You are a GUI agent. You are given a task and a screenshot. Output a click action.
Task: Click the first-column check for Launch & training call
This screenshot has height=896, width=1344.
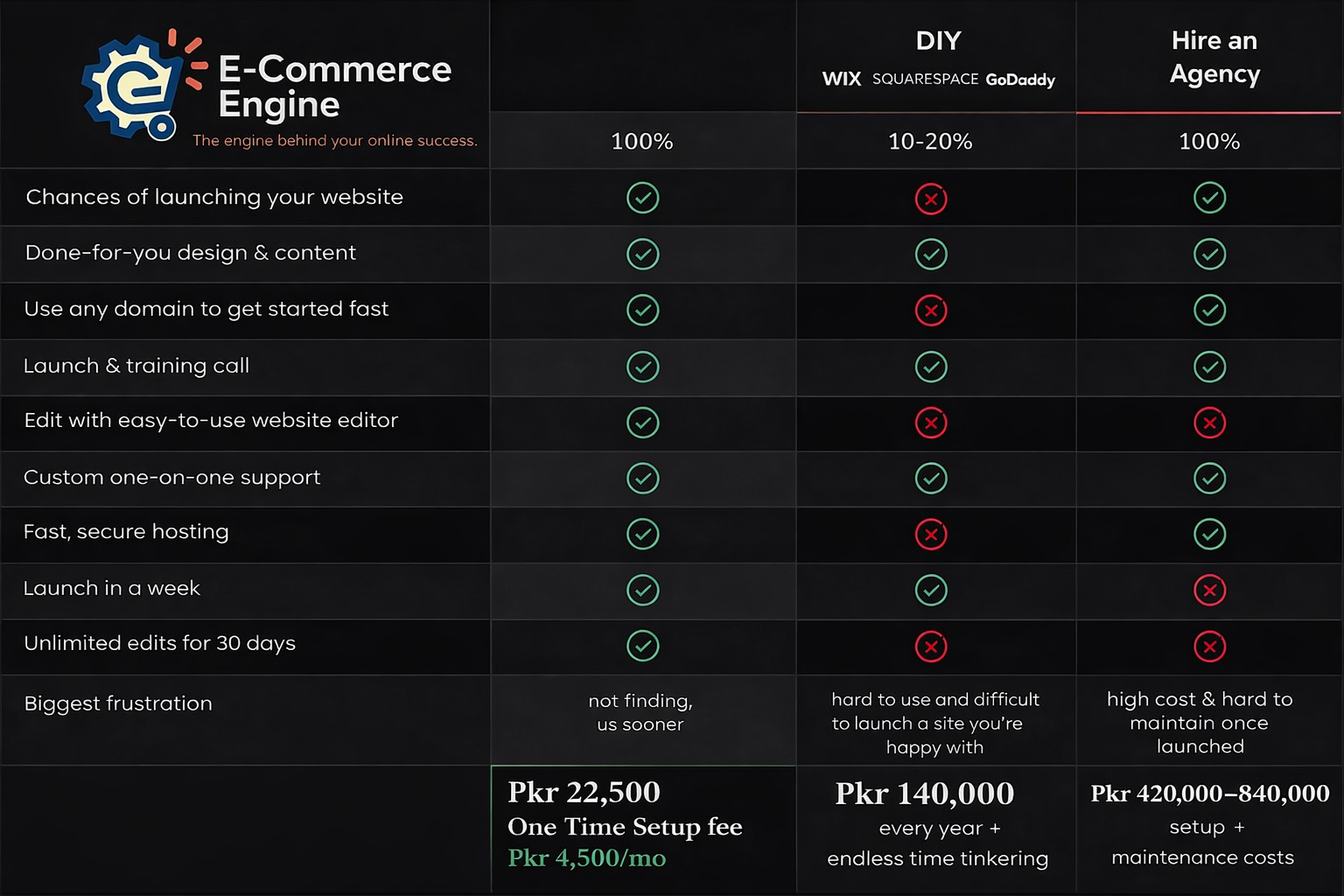pos(643,367)
